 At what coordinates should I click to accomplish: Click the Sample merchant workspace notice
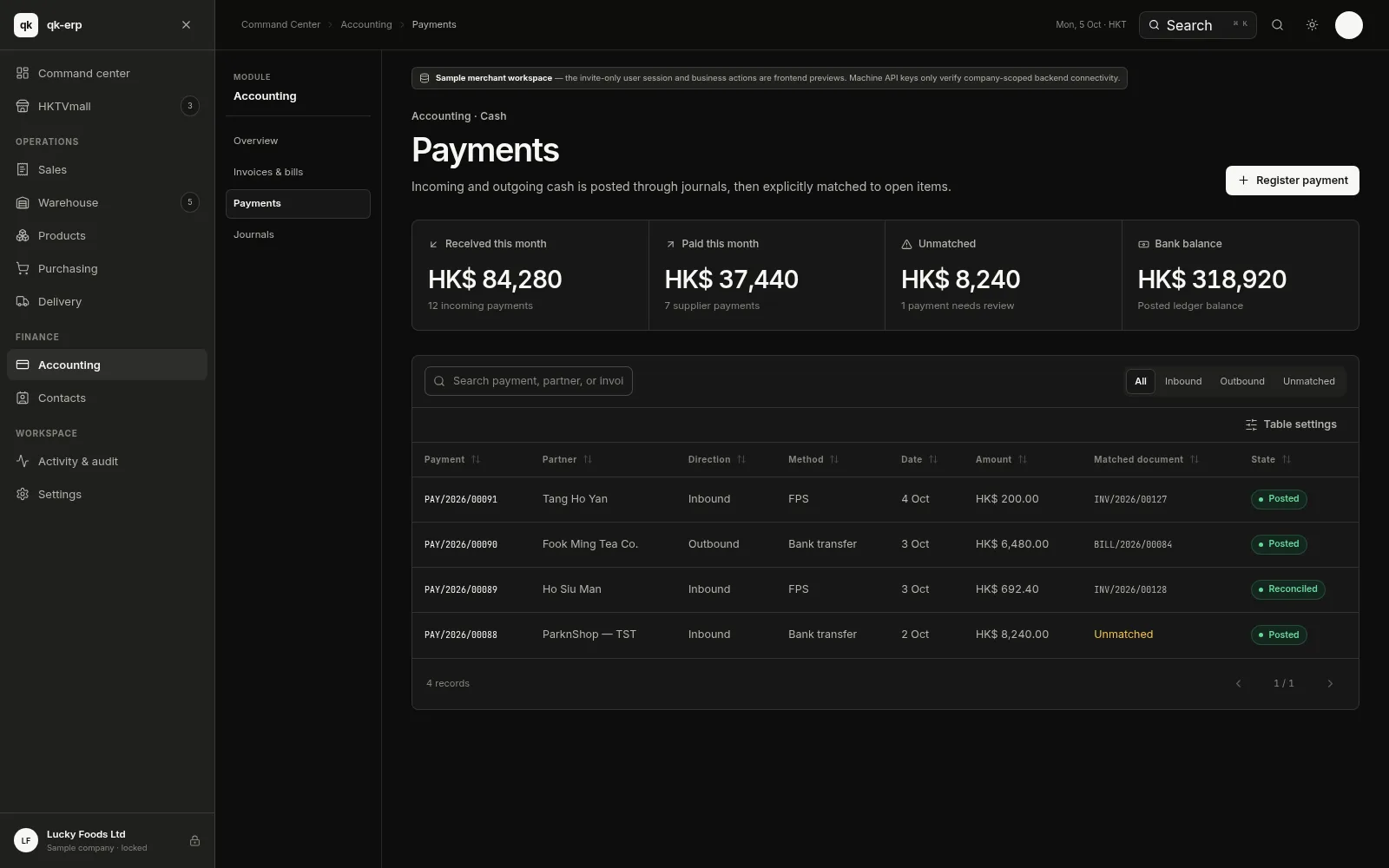point(769,78)
